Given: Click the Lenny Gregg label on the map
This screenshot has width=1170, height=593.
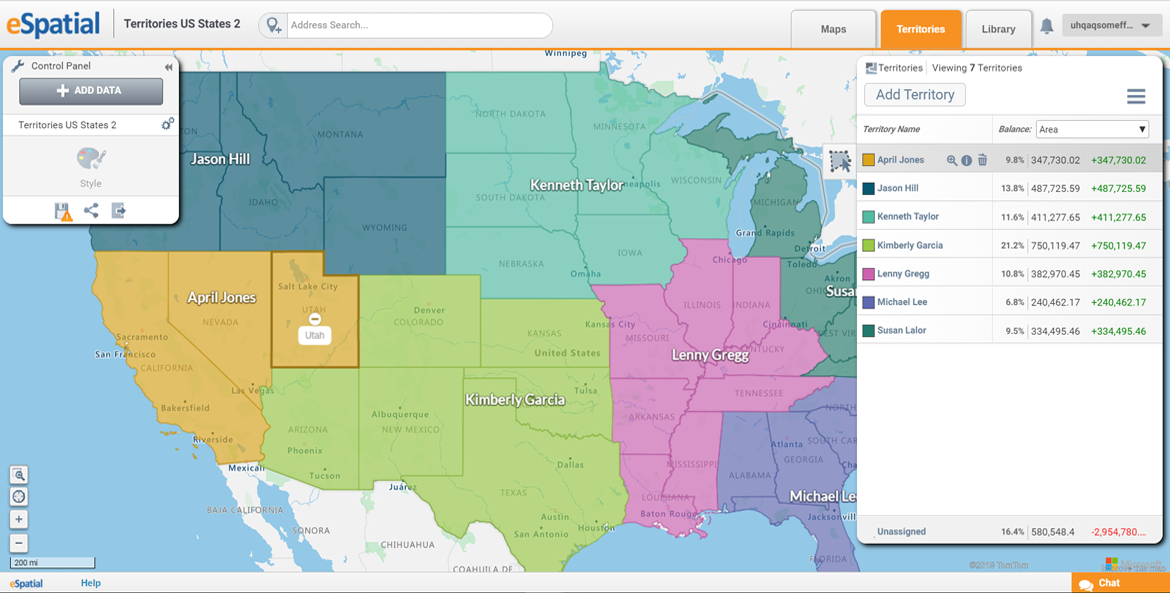Looking at the screenshot, I should click(x=710, y=355).
